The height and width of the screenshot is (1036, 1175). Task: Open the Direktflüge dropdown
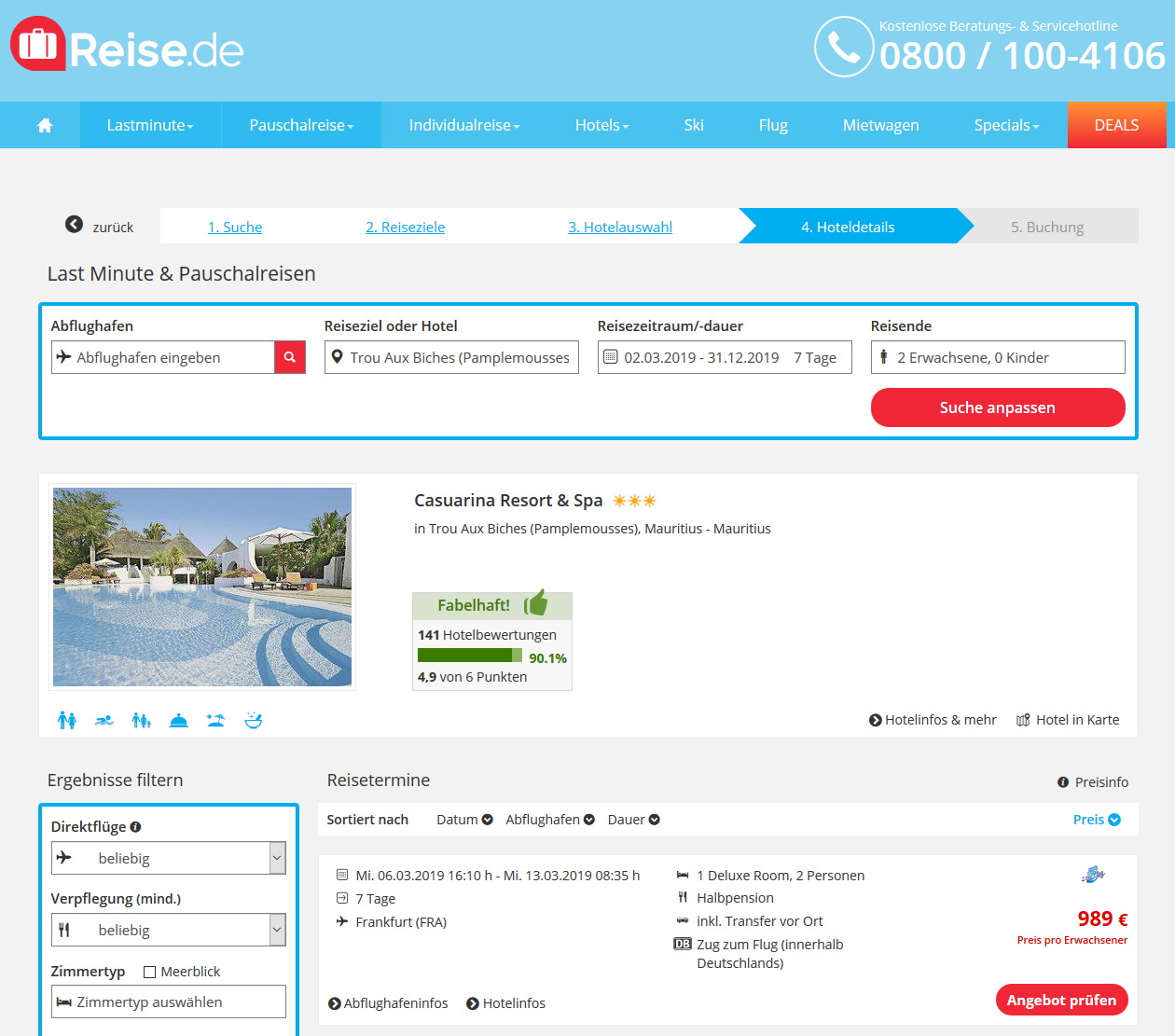(169, 858)
